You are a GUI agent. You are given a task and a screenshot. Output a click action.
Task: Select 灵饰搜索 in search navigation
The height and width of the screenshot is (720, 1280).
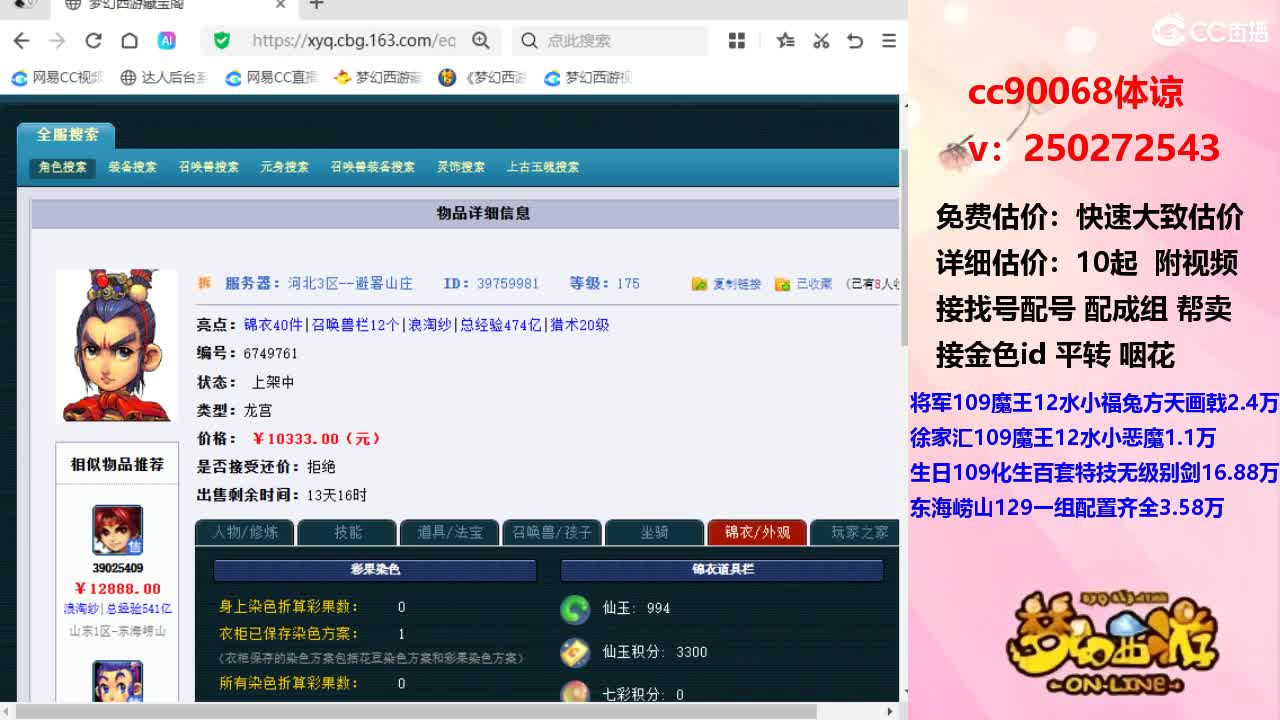pos(461,167)
